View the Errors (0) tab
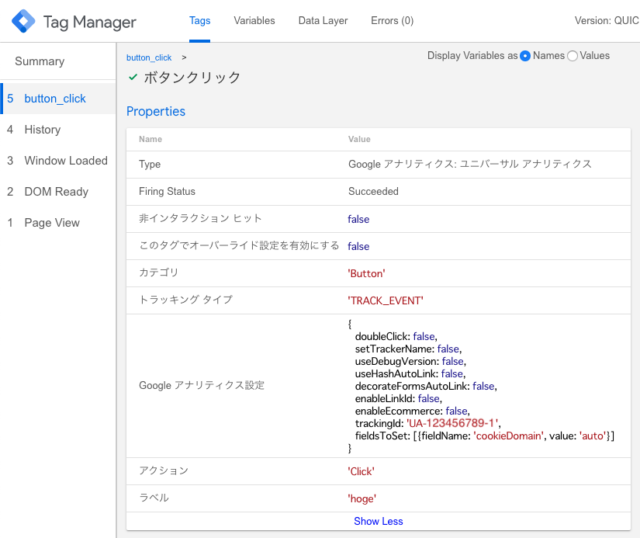Viewport: 640px width, 538px height. pos(392,21)
